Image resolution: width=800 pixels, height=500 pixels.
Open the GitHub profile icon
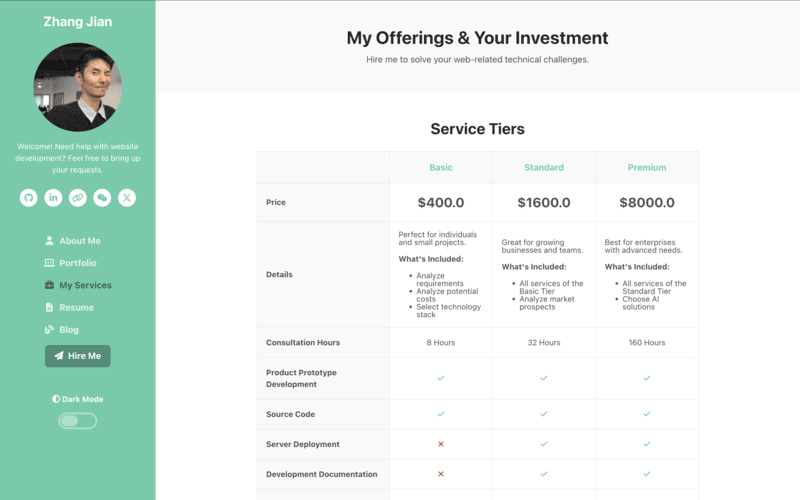point(28,198)
